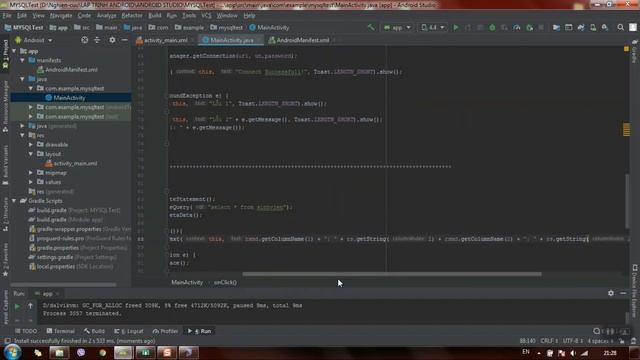Hide the Project panel with minus icon
This screenshot has width=640, height=360.
pos(124,40)
